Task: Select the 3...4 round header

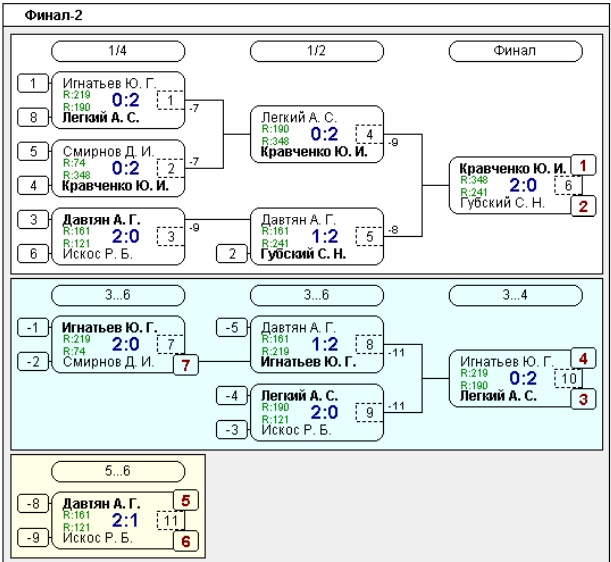Action: click(x=515, y=295)
